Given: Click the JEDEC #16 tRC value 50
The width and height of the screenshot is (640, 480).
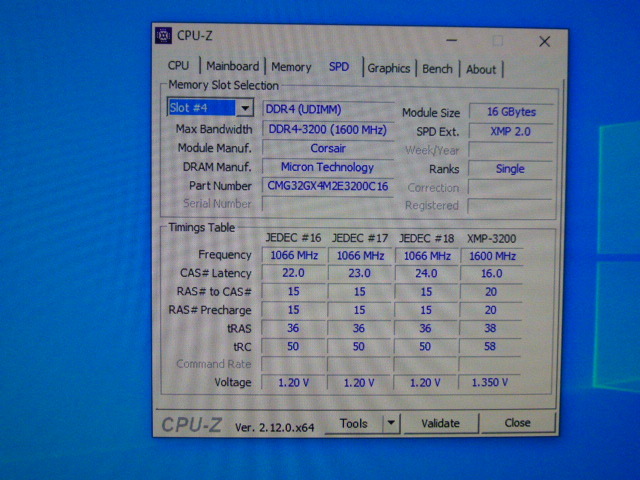Looking at the screenshot, I should 293,347.
